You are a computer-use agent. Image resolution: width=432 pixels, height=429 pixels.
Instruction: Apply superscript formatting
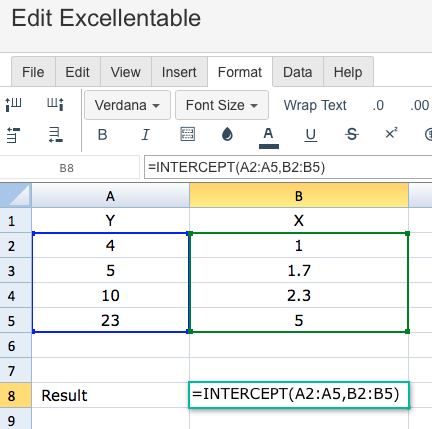(391, 134)
